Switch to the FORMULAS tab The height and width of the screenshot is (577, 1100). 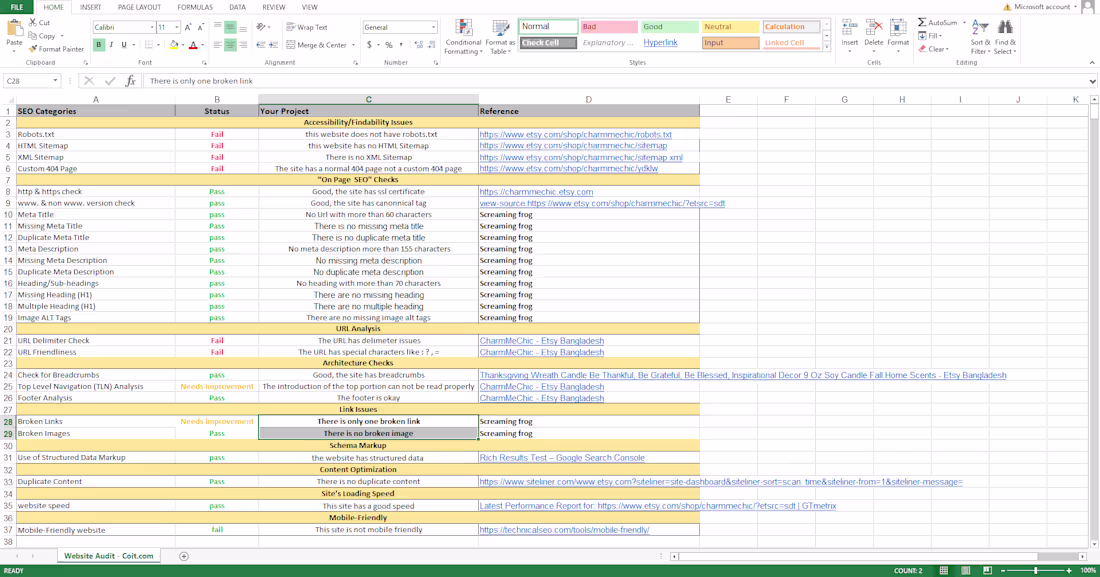click(x=194, y=7)
